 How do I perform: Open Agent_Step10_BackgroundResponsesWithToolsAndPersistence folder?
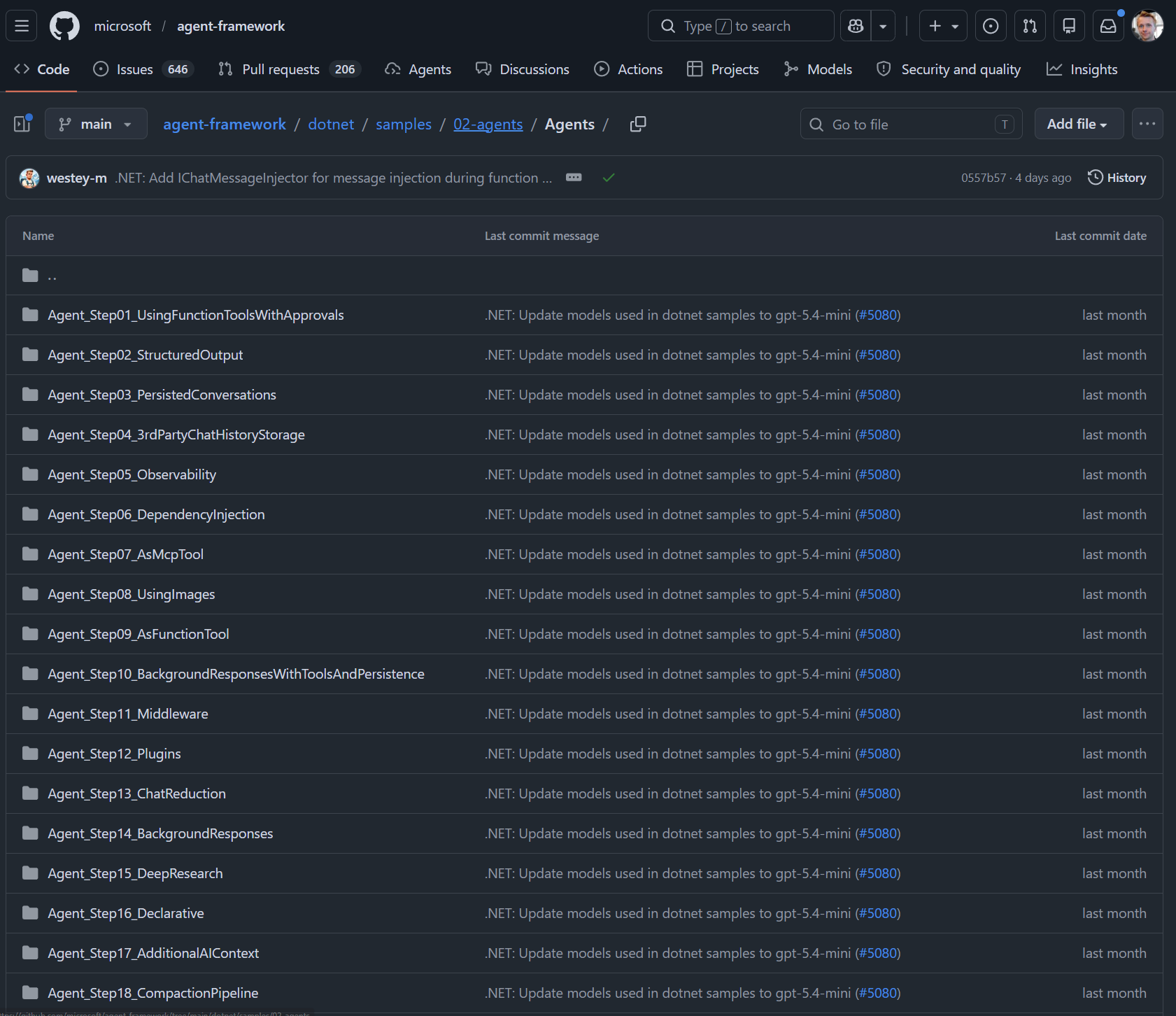236,674
